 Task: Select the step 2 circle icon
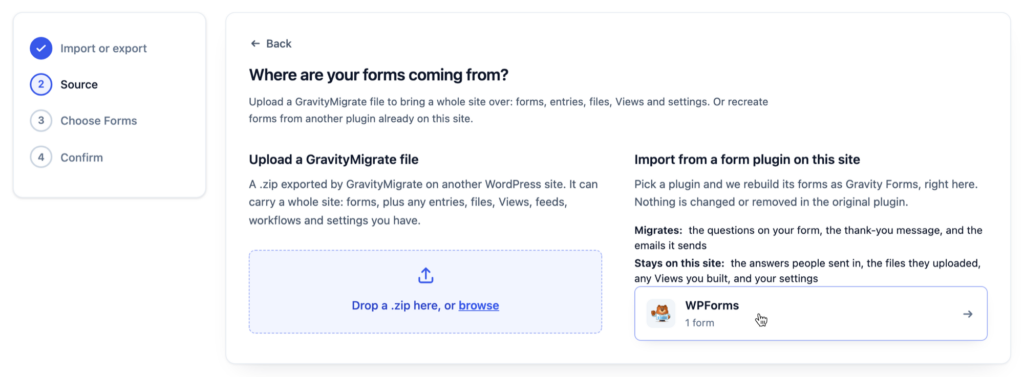point(40,84)
